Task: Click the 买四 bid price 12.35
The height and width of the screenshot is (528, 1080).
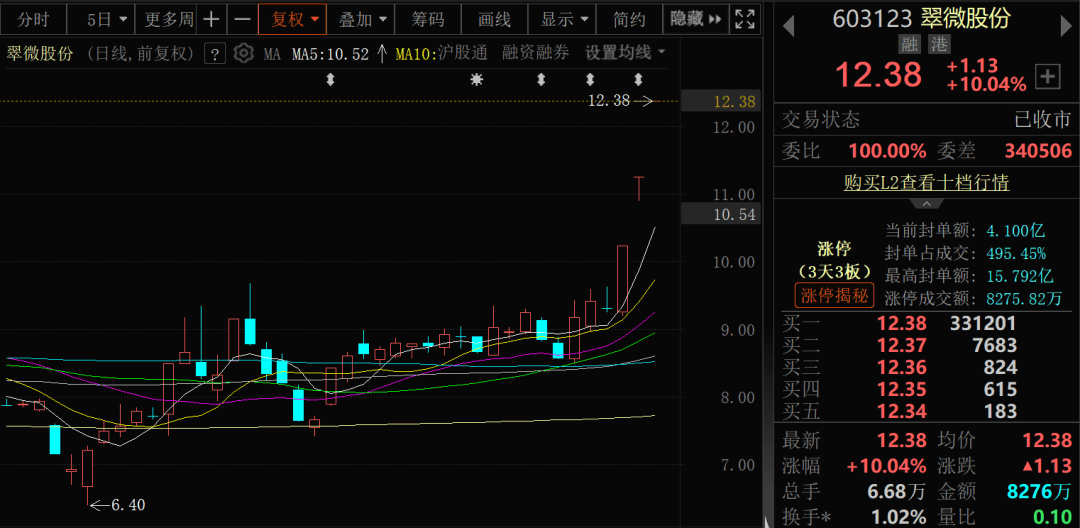Action: tap(902, 390)
